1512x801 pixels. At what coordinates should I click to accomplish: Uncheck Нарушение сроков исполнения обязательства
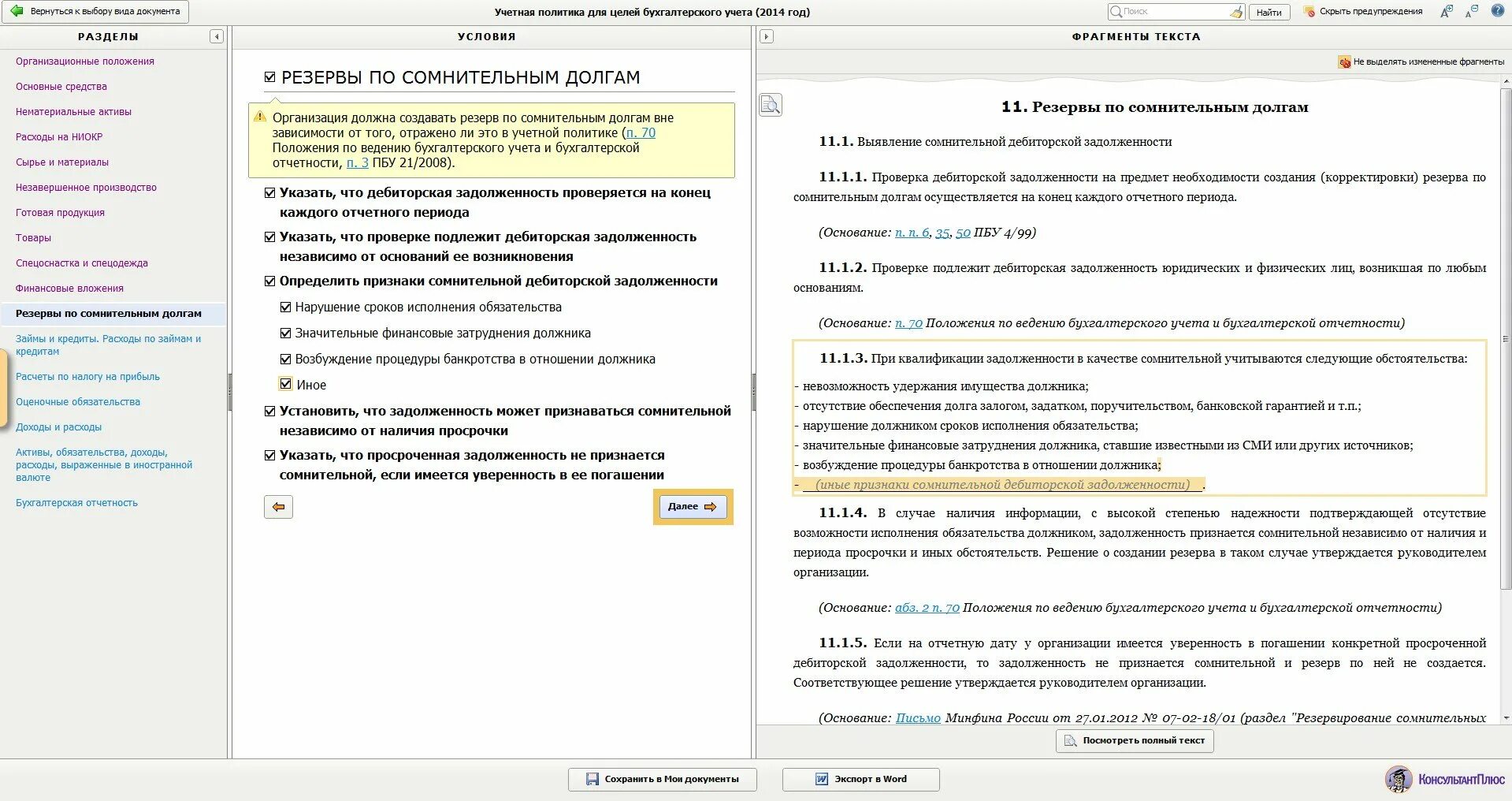[x=286, y=307]
